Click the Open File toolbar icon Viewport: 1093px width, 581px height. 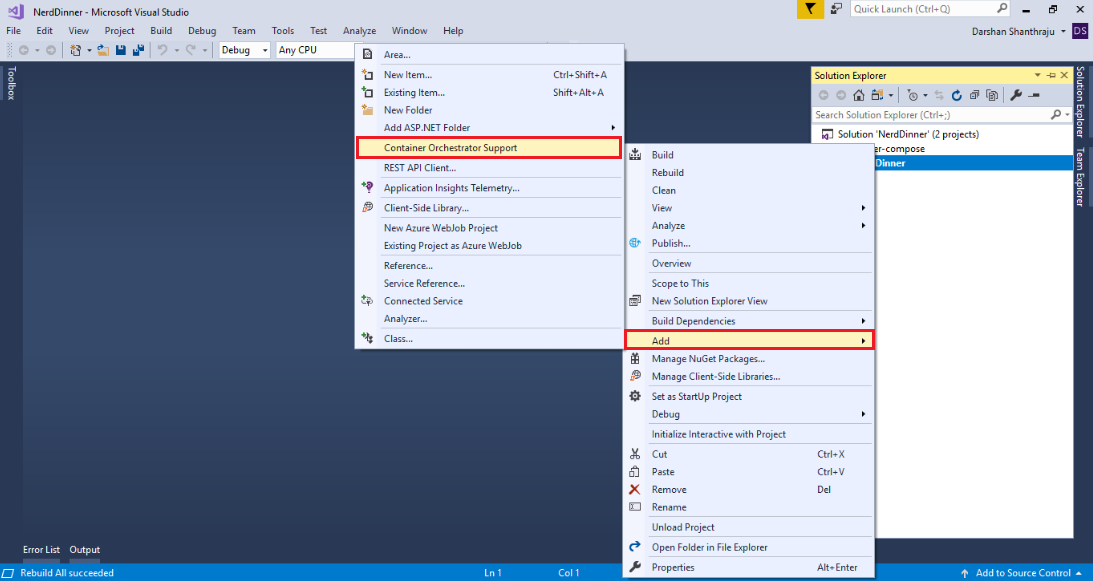click(103, 50)
